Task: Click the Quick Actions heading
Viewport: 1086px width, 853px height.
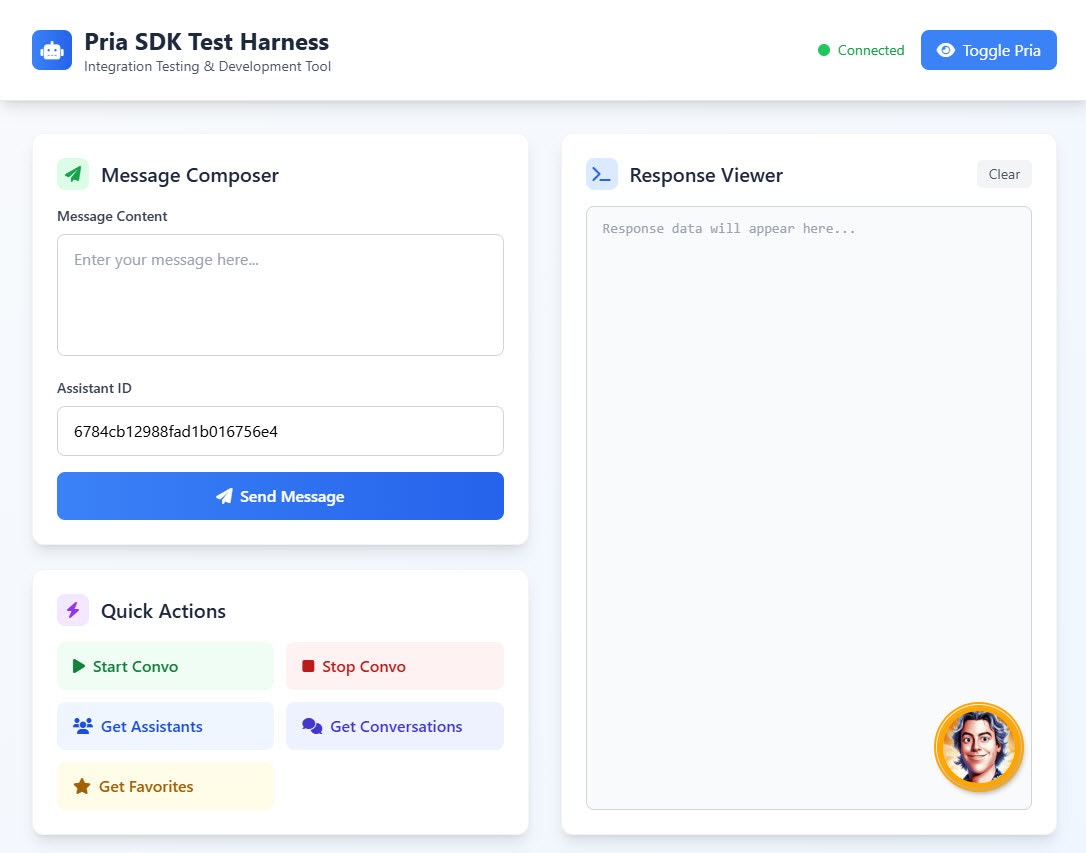Action: point(163,611)
